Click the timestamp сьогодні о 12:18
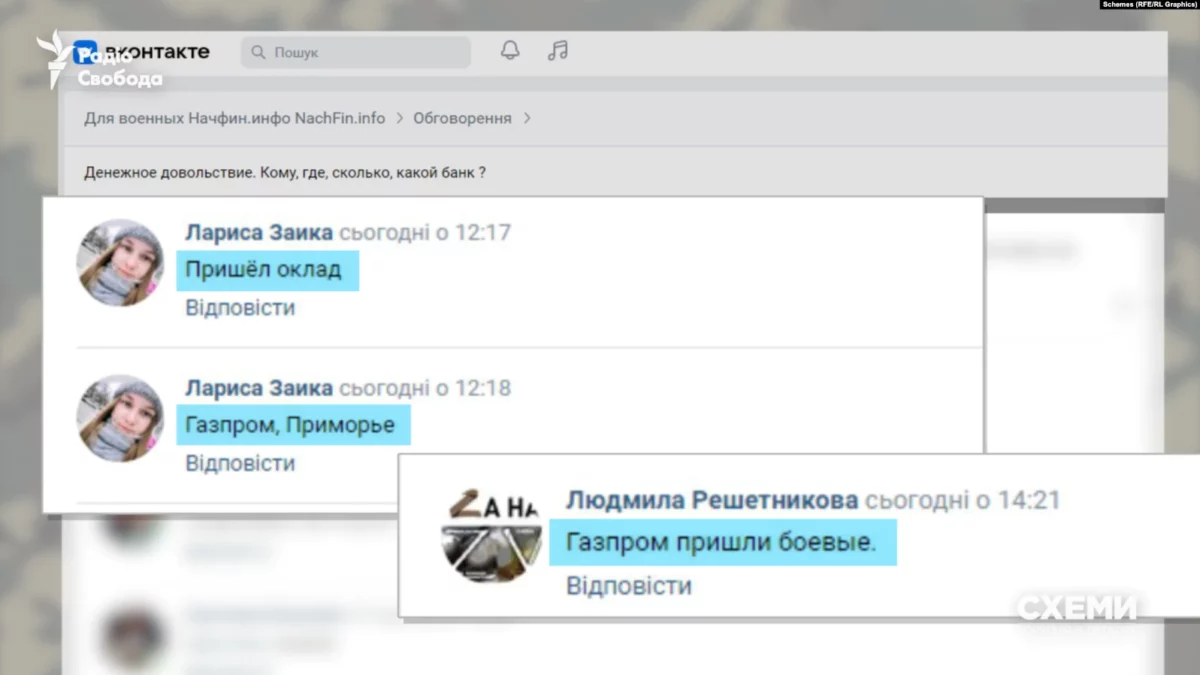 pyautogui.click(x=425, y=388)
